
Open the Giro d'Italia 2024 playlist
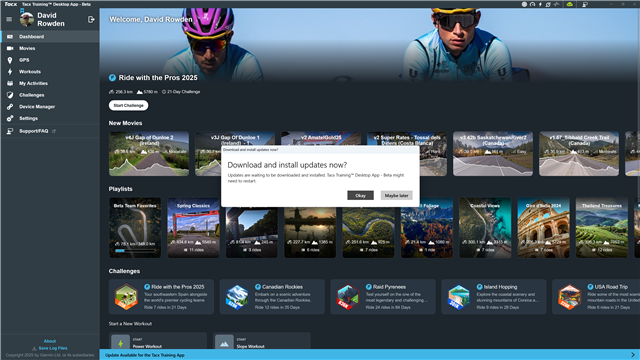543,227
